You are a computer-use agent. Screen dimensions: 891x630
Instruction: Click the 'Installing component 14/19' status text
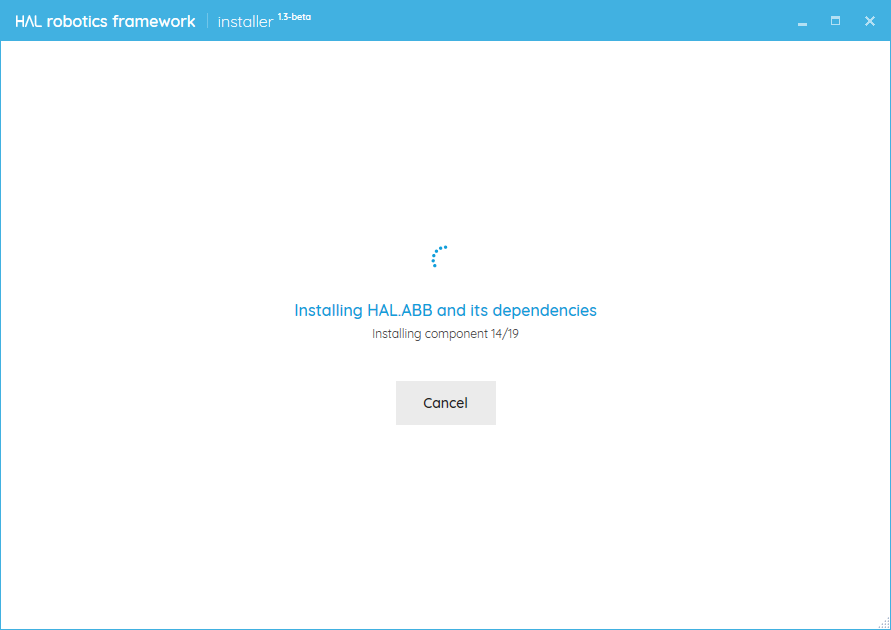coord(446,333)
